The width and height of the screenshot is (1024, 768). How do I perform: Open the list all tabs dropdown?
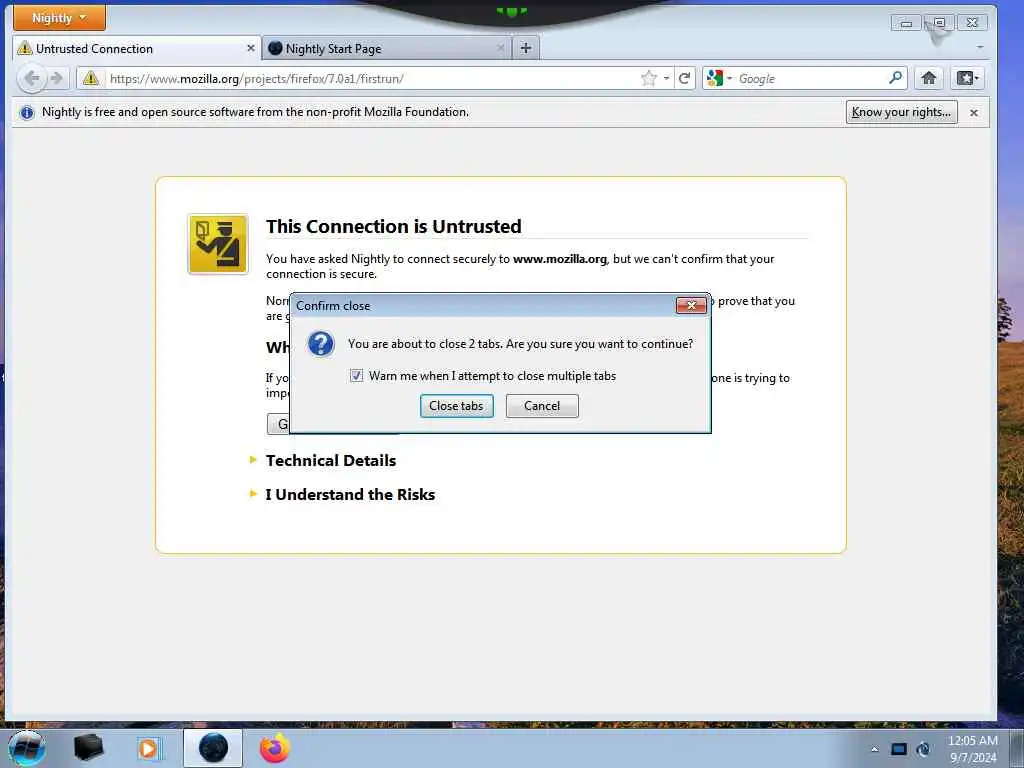pyautogui.click(x=980, y=48)
